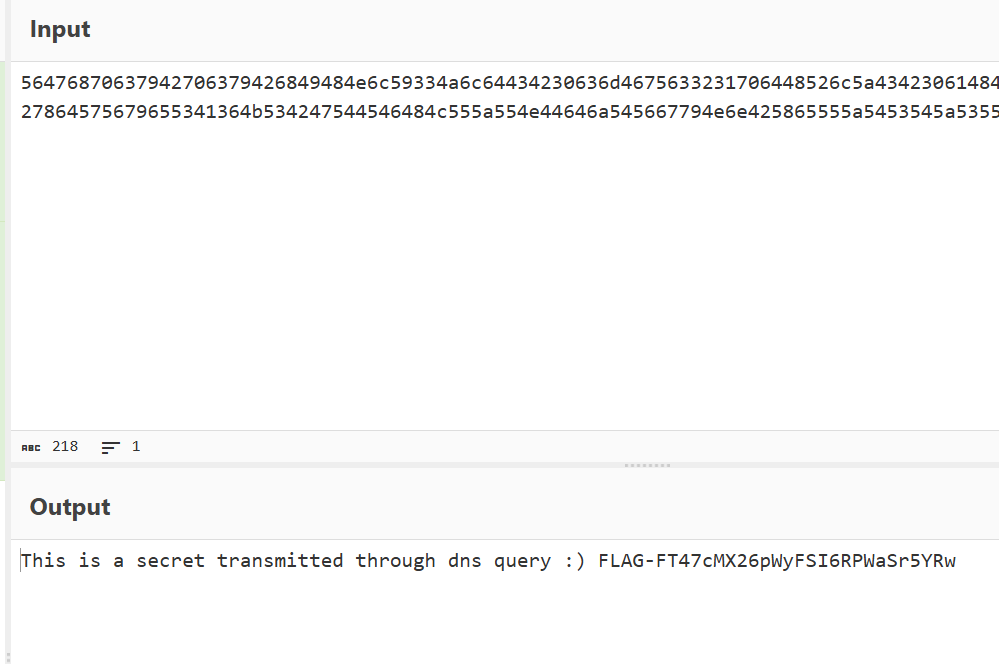Click the empty area of the Input box
The height and width of the screenshot is (664, 999).
[x=505, y=274]
